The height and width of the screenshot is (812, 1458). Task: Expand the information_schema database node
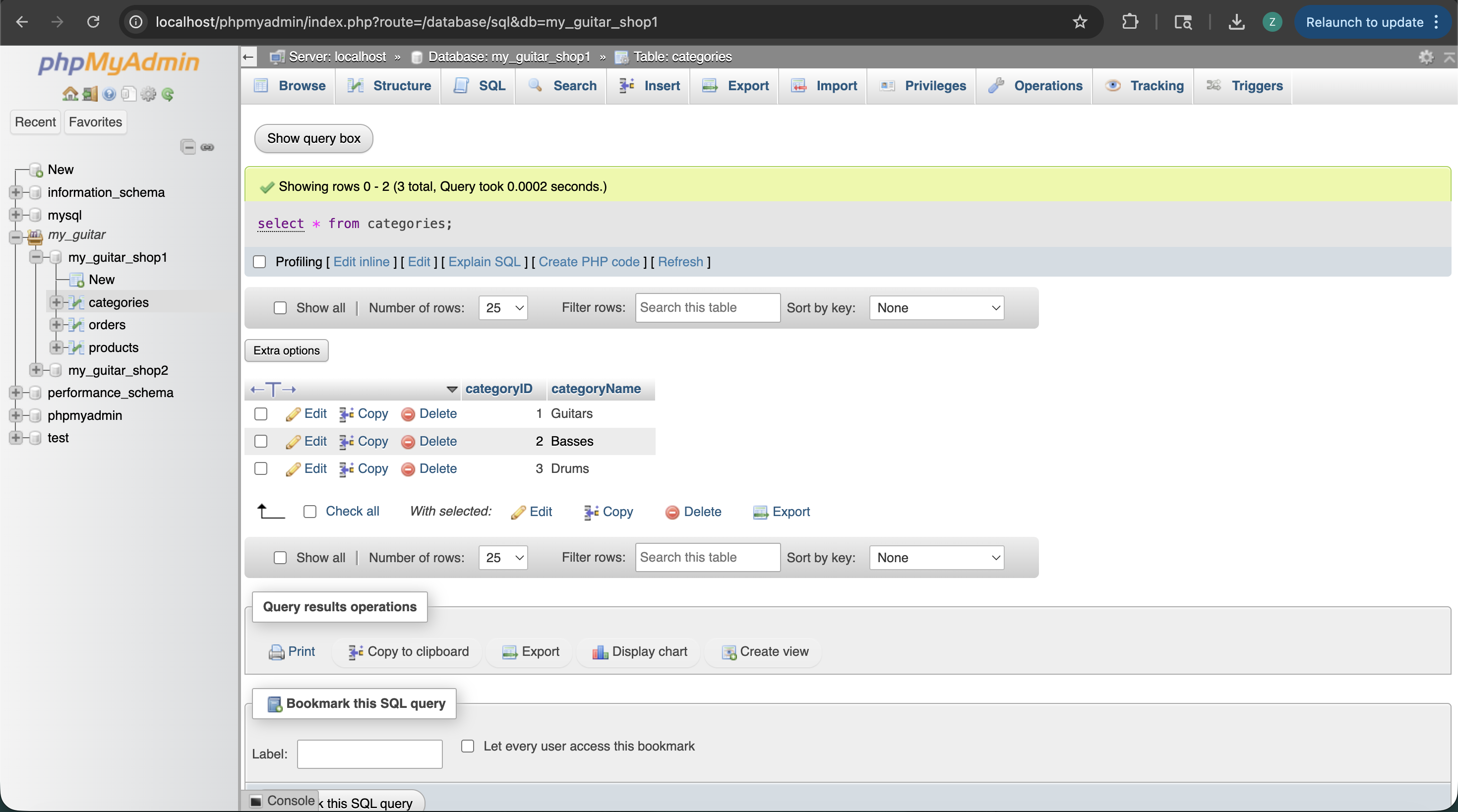16,192
